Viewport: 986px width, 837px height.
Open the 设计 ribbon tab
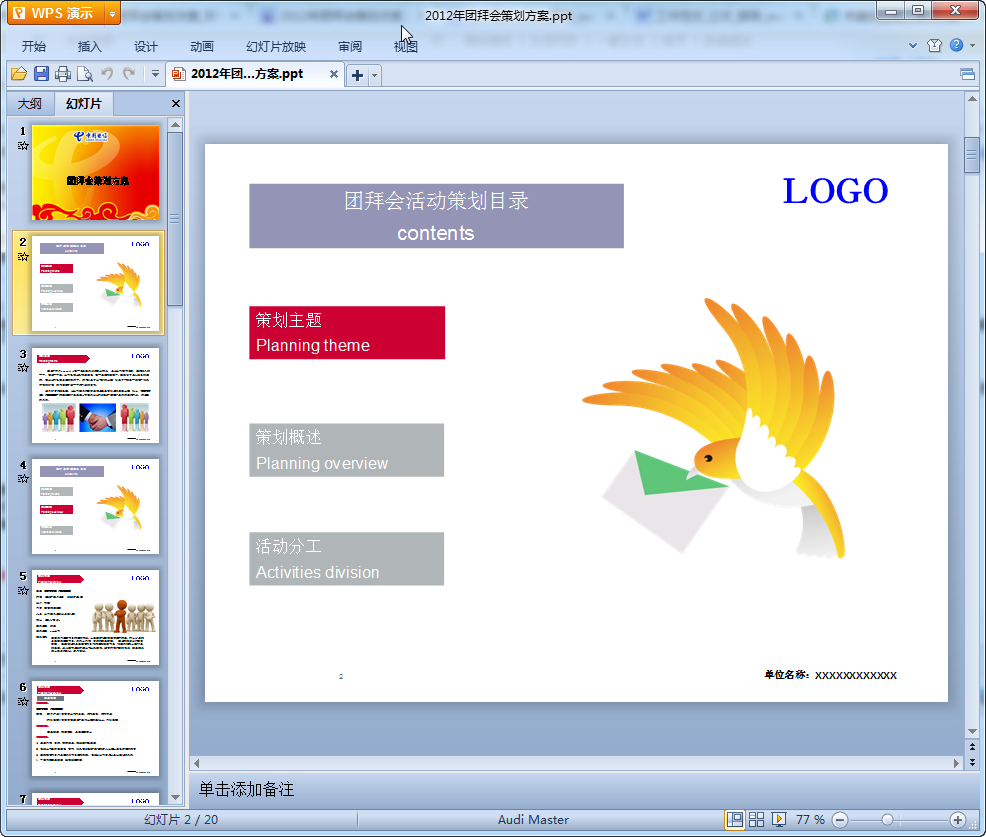[145, 46]
